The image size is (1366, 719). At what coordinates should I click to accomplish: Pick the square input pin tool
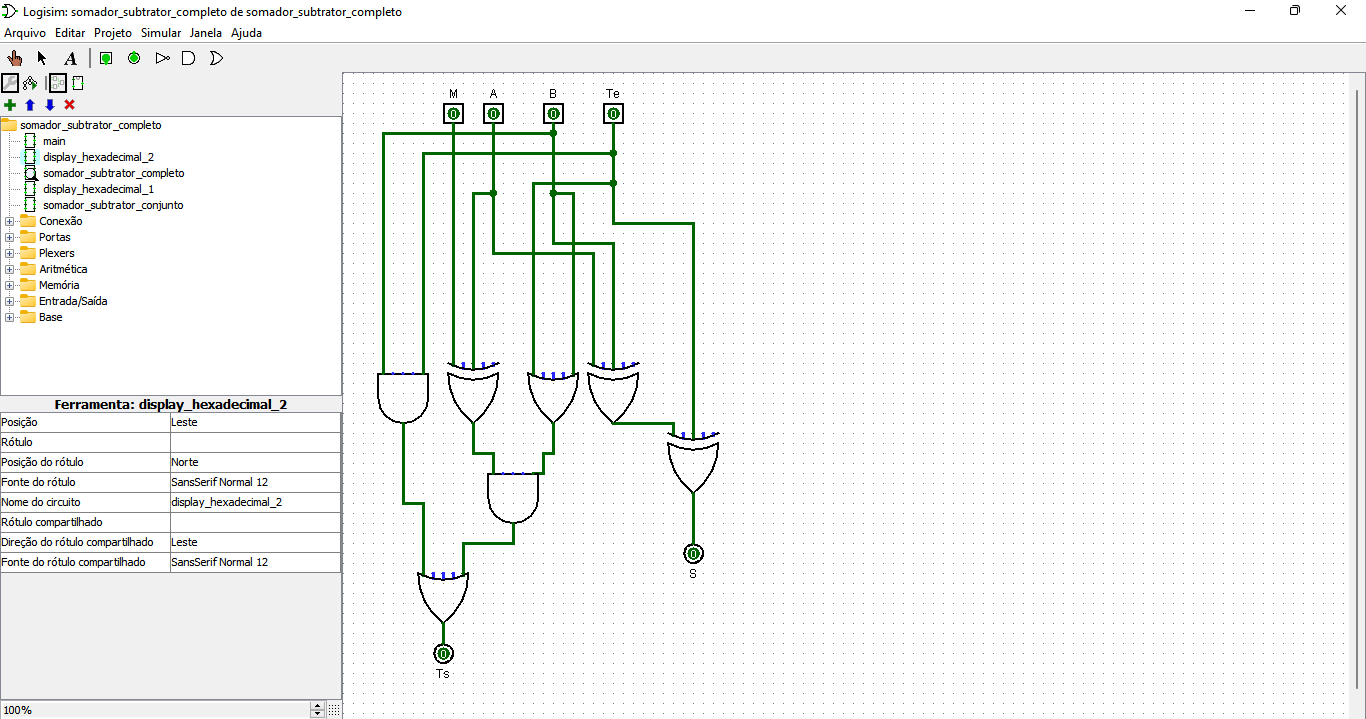tap(106, 58)
